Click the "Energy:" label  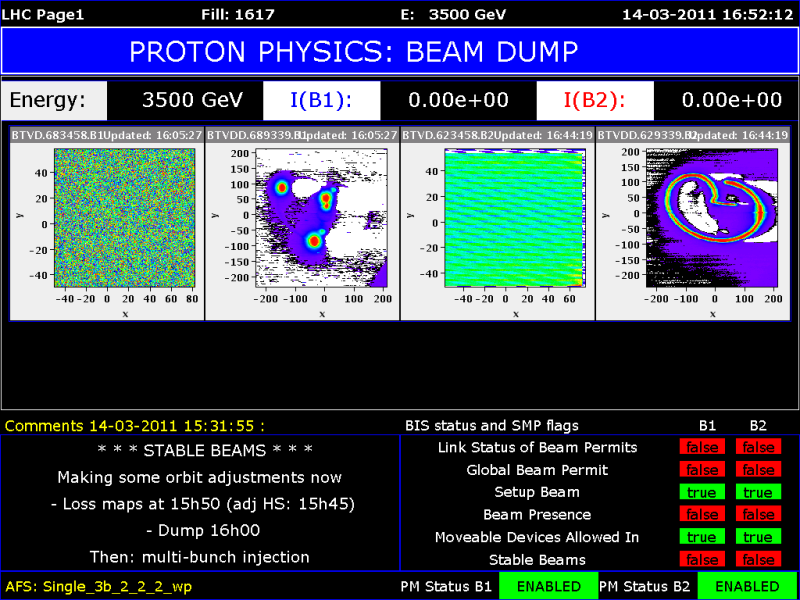(54, 100)
